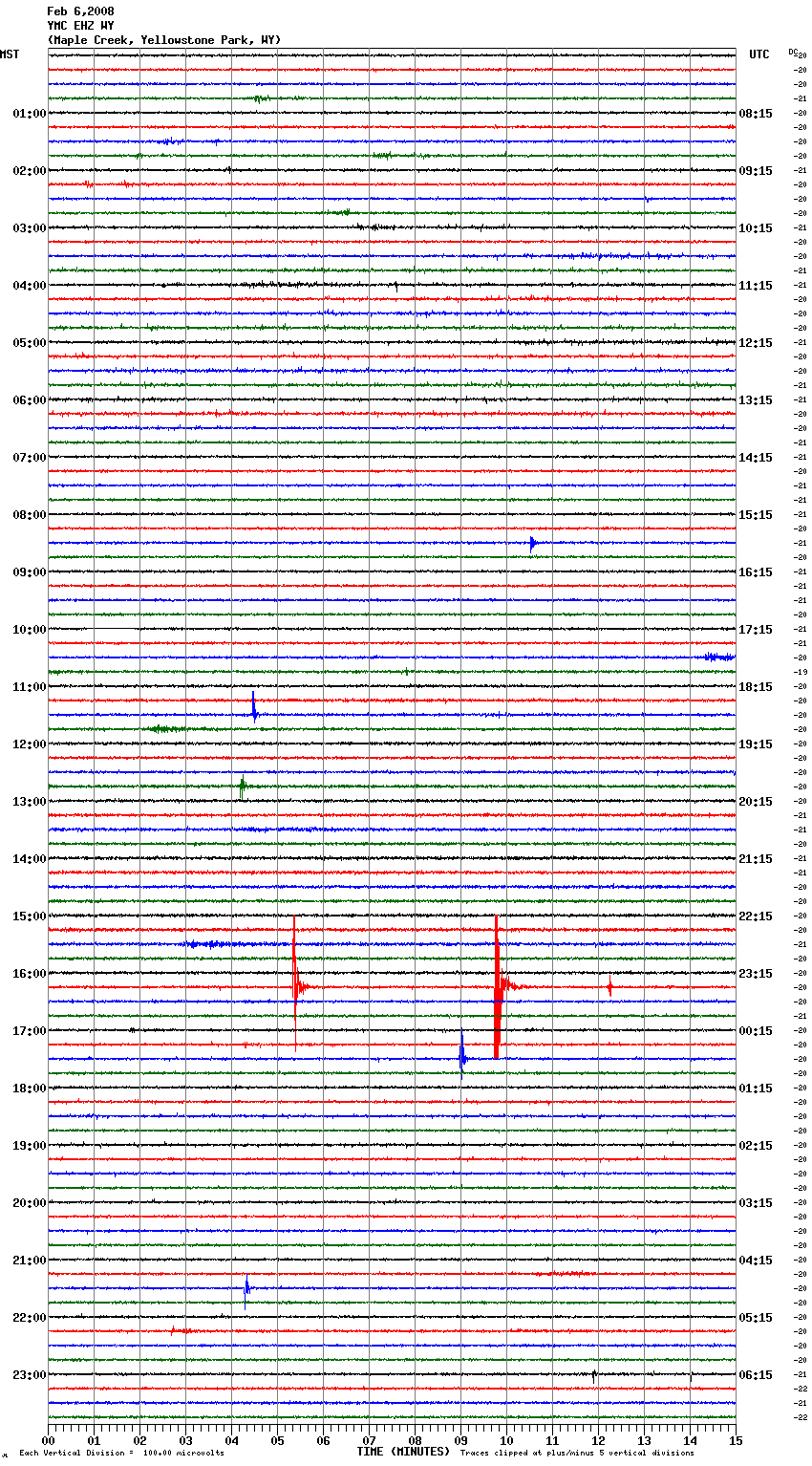Click the 15:15 UTC time label
This screenshot has width=812, height=1466.
756,515
